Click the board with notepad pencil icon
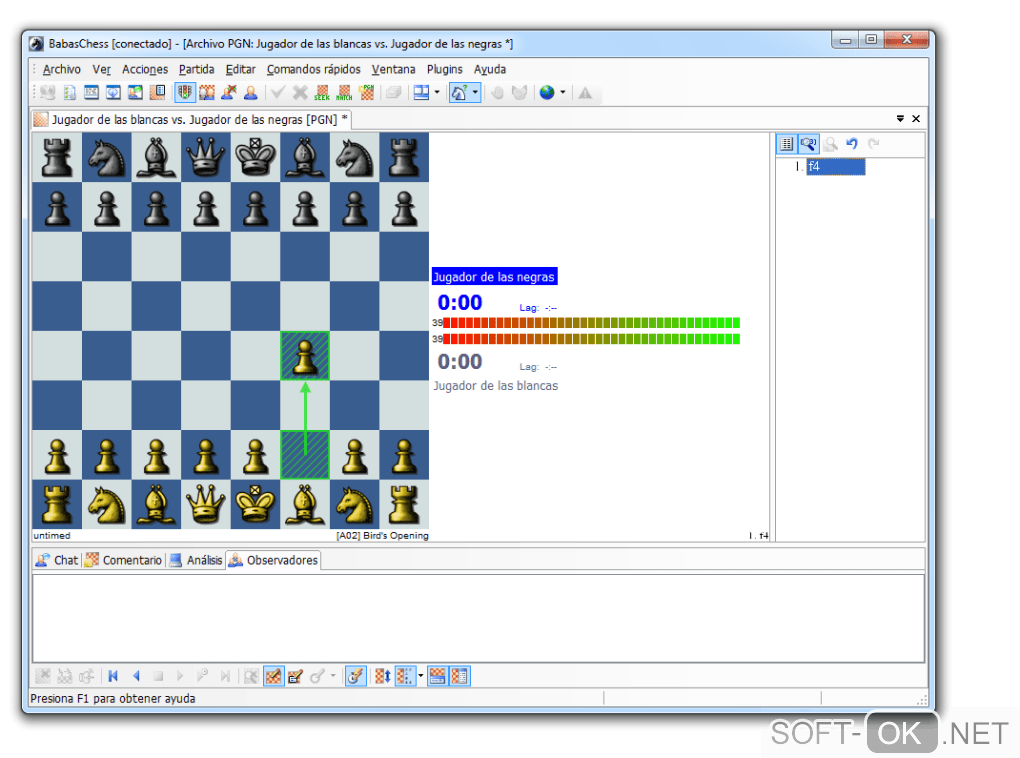This screenshot has width=1020, height=758. click(295, 676)
